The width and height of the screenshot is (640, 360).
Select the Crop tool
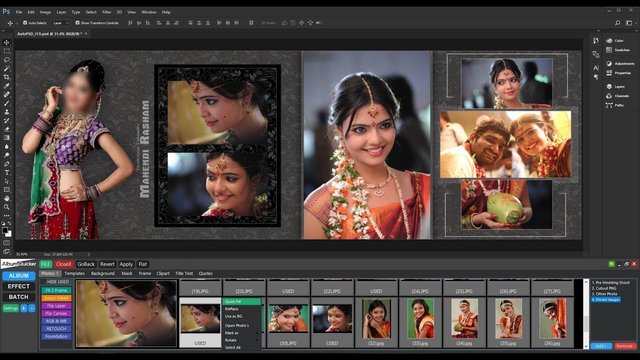tap(7, 77)
